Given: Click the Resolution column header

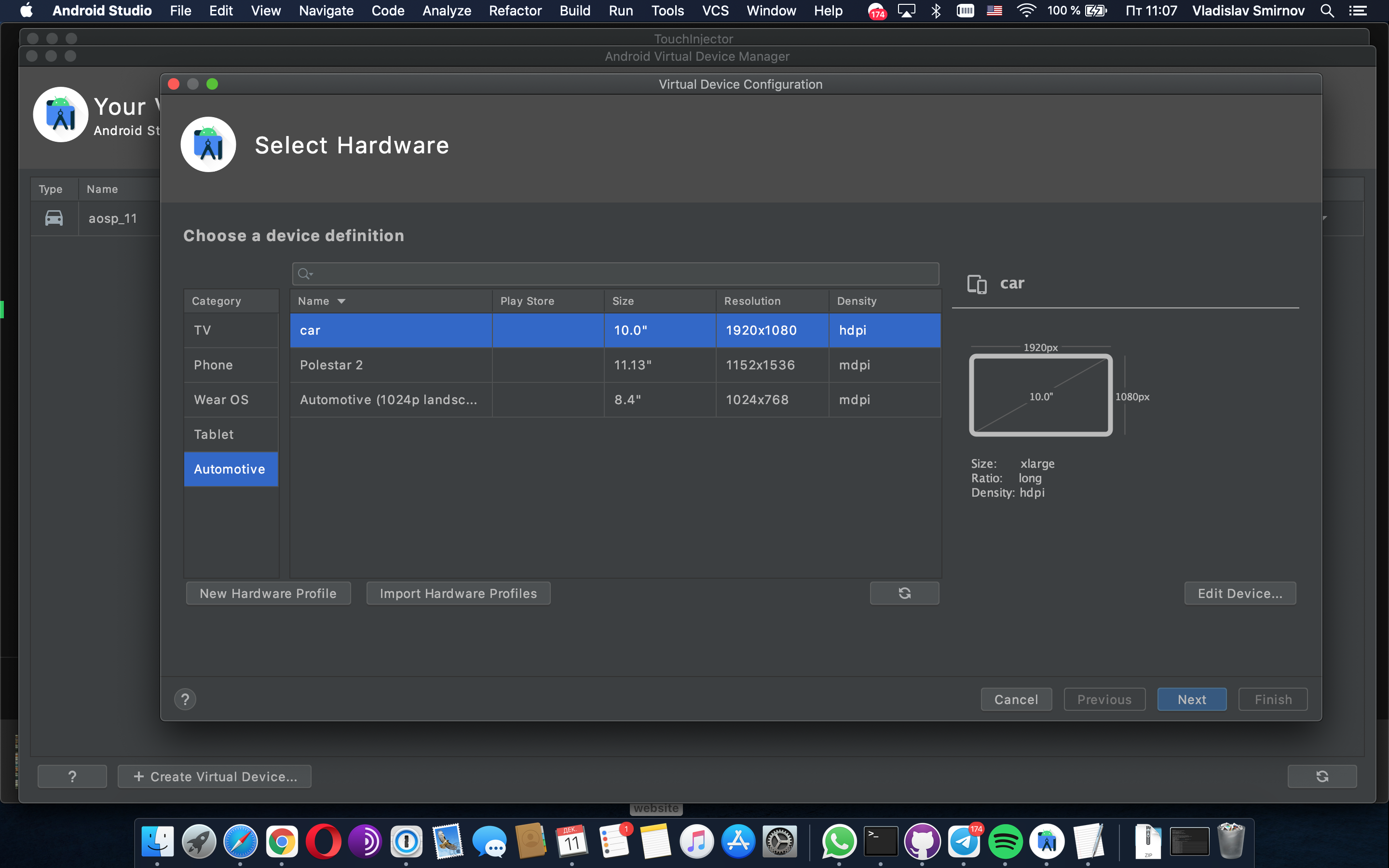Looking at the screenshot, I should pos(772,301).
